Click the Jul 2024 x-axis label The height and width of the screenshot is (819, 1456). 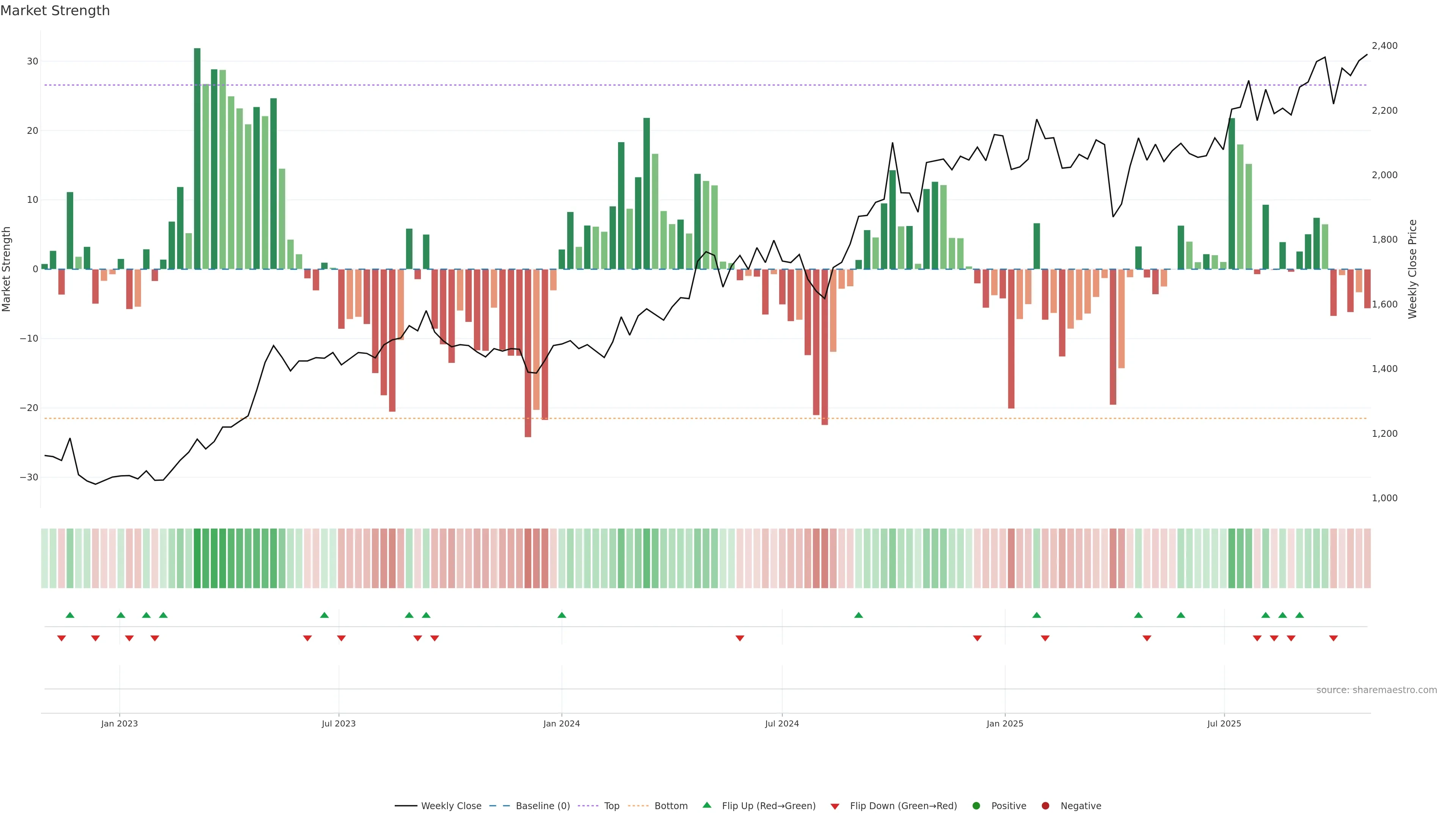click(x=782, y=723)
